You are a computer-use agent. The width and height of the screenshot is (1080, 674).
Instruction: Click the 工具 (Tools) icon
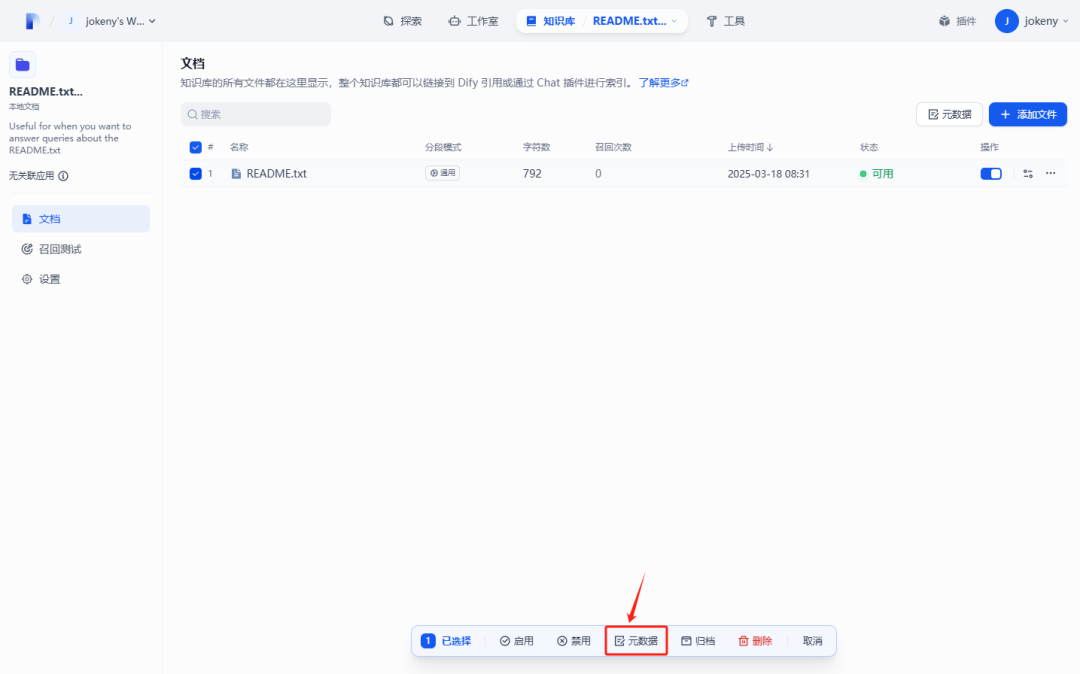[x=713, y=20]
